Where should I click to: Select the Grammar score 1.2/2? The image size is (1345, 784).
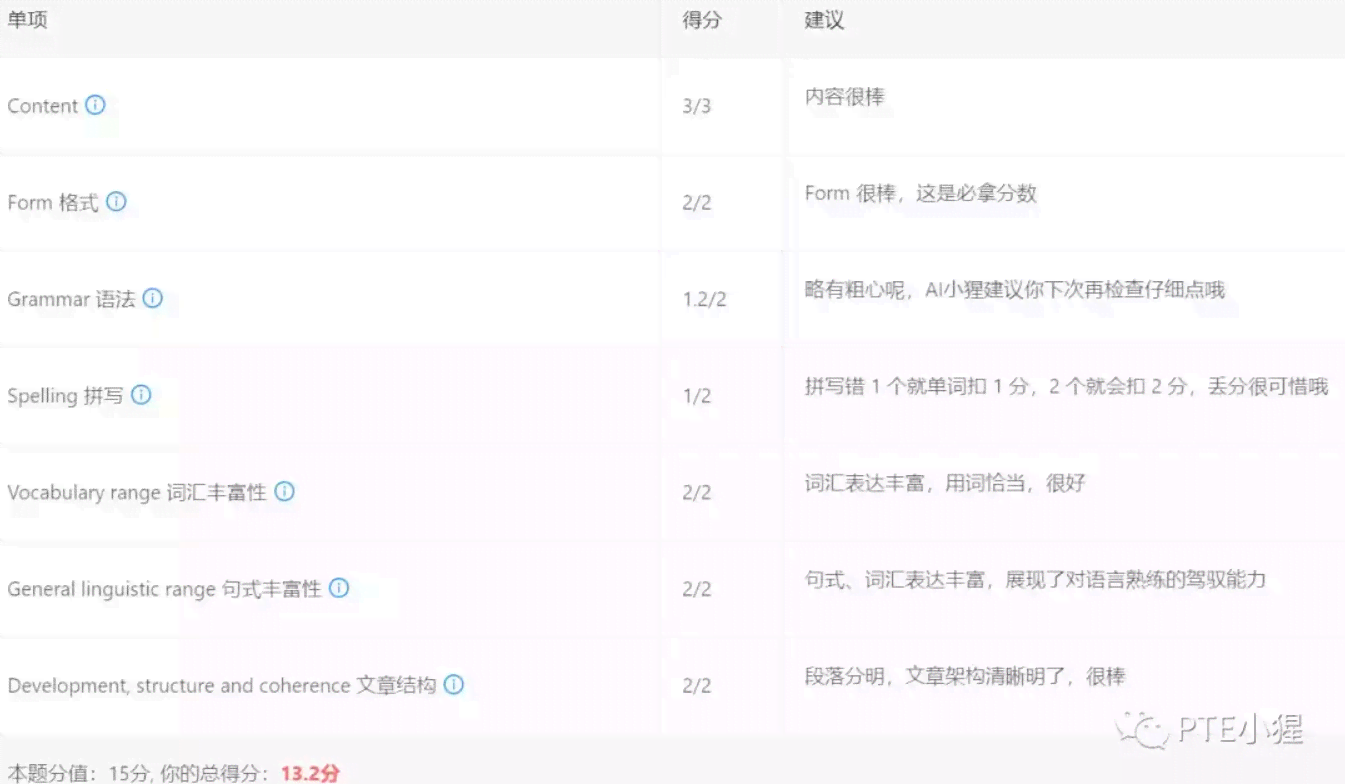[704, 299]
